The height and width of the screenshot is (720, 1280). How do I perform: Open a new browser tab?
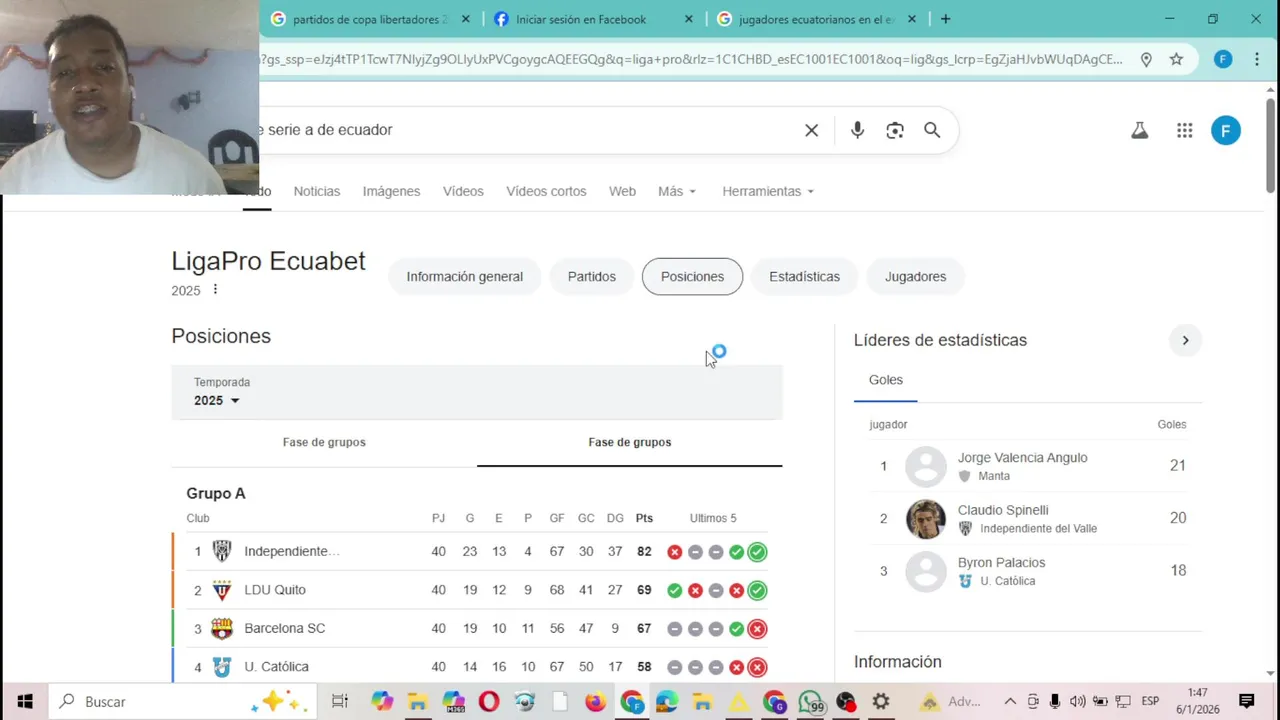point(945,19)
